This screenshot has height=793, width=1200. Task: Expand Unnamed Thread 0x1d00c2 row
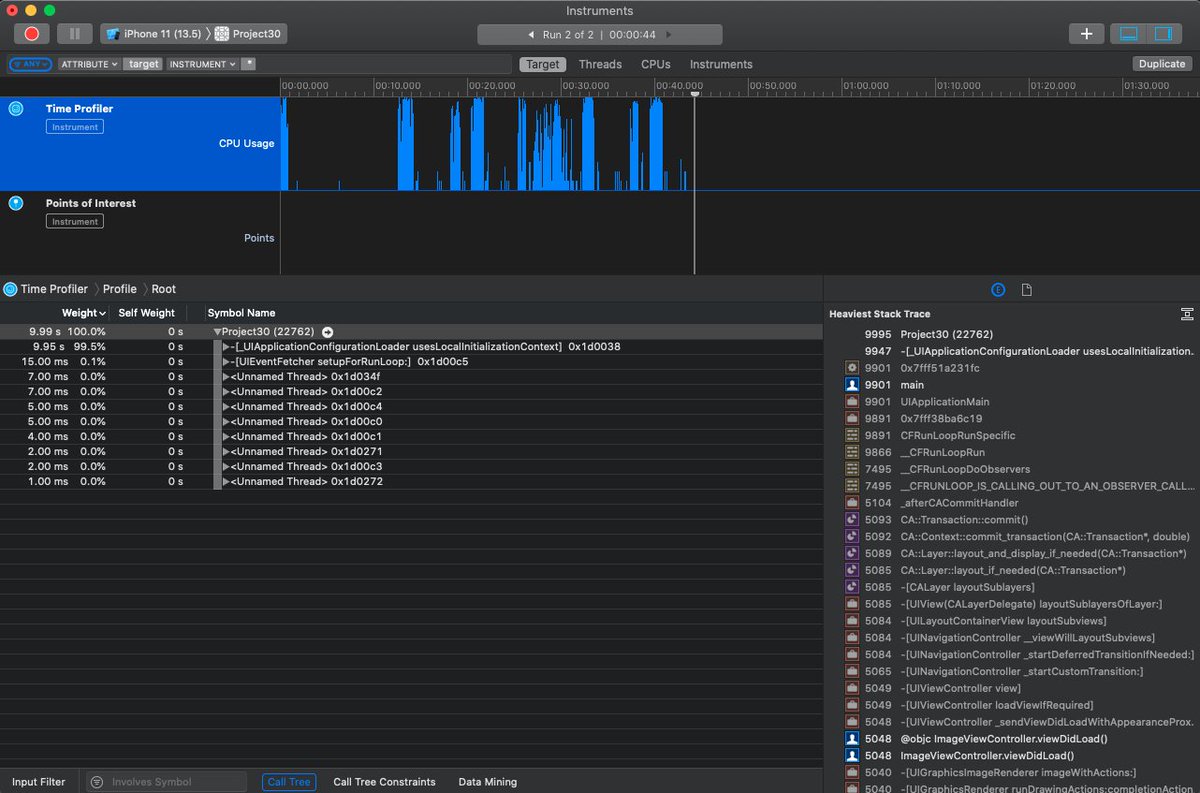[227, 392]
